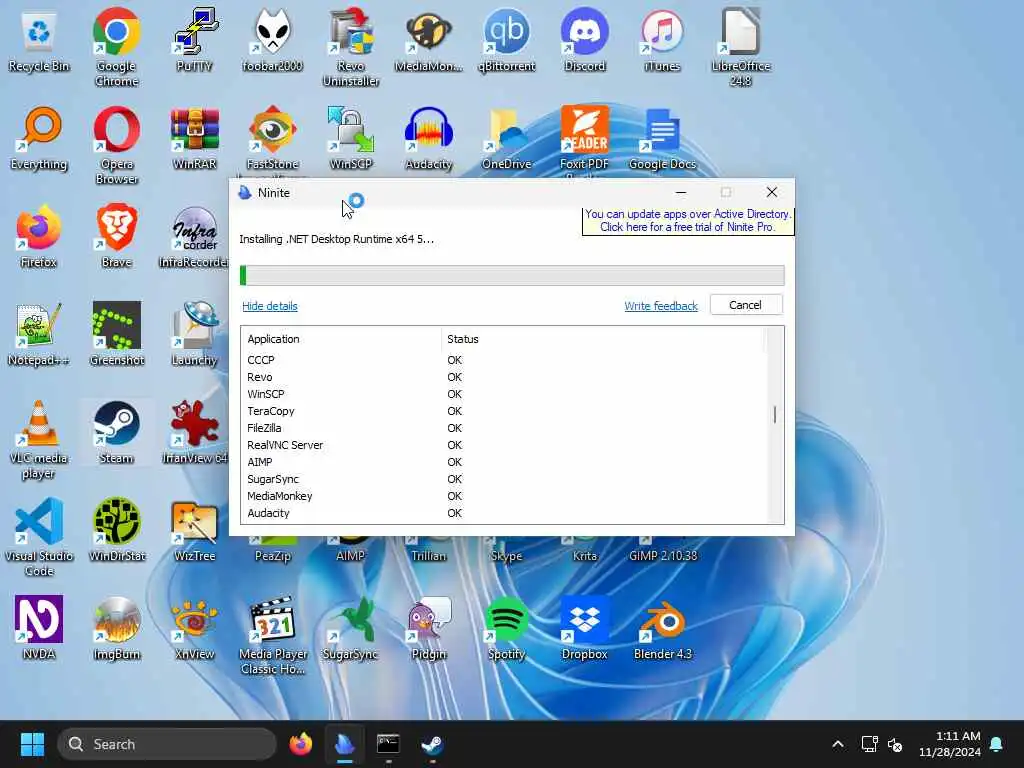Click the Google Docs desktop icon
The height and width of the screenshot is (768, 1024).
tap(662, 138)
